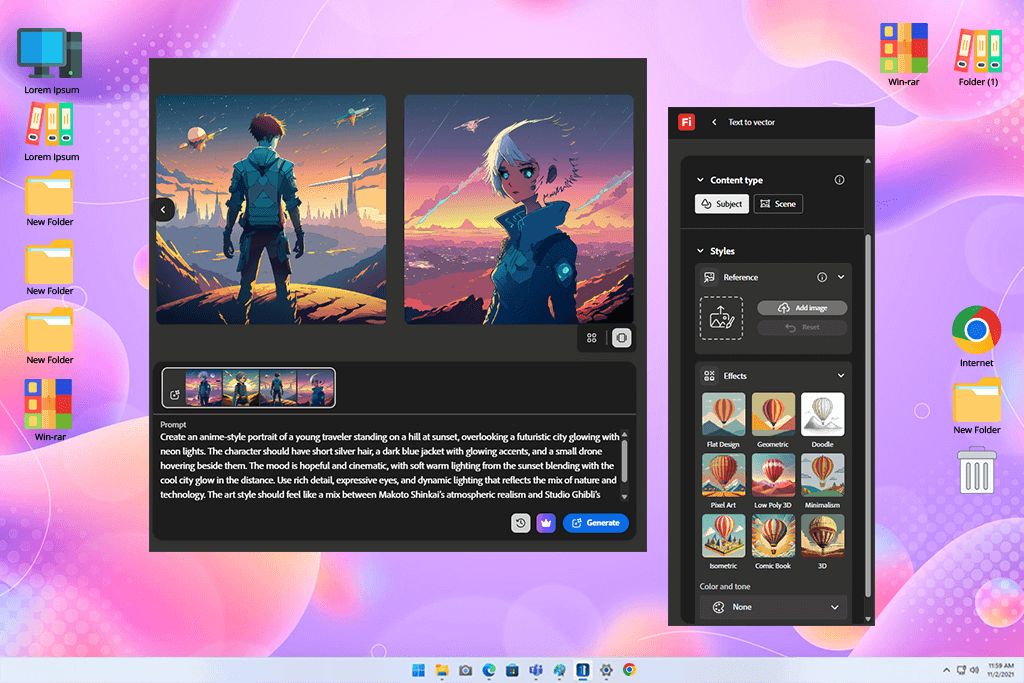Image resolution: width=1024 pixels, height=683 pixels.
Task: Open the Content type info icon
Action: 839,180
